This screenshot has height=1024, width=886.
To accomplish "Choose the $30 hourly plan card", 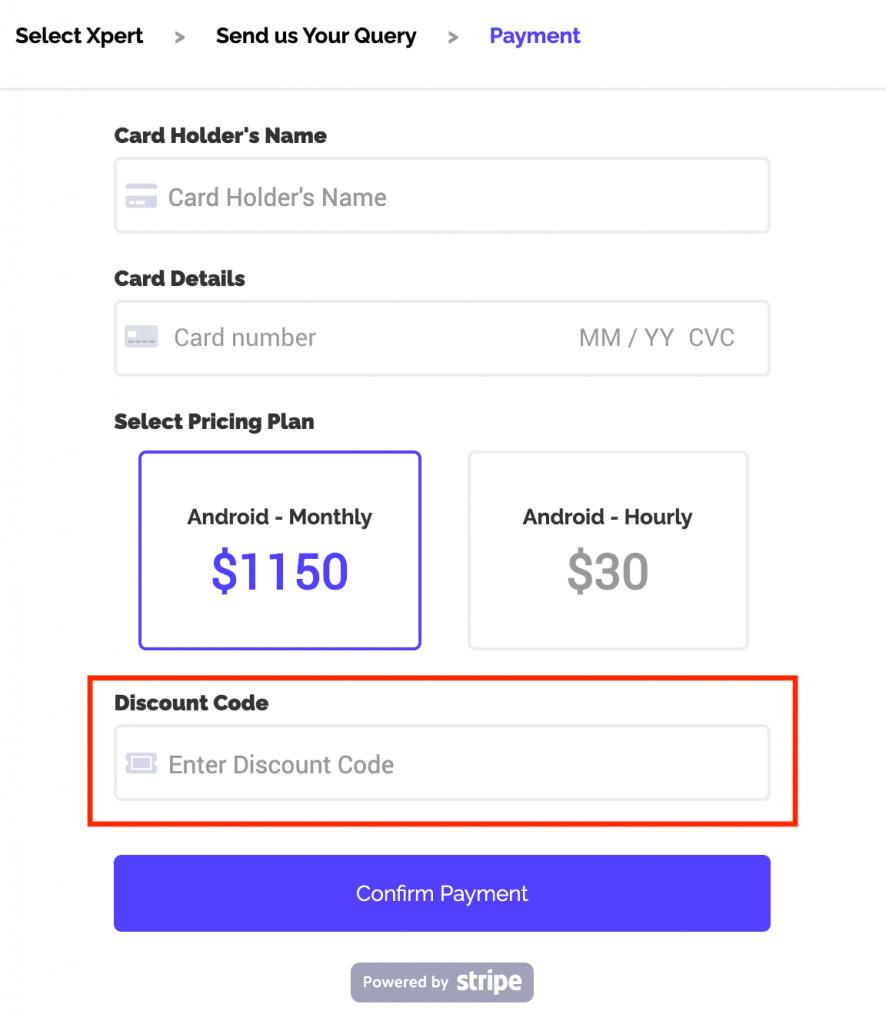I will (607, 571).
